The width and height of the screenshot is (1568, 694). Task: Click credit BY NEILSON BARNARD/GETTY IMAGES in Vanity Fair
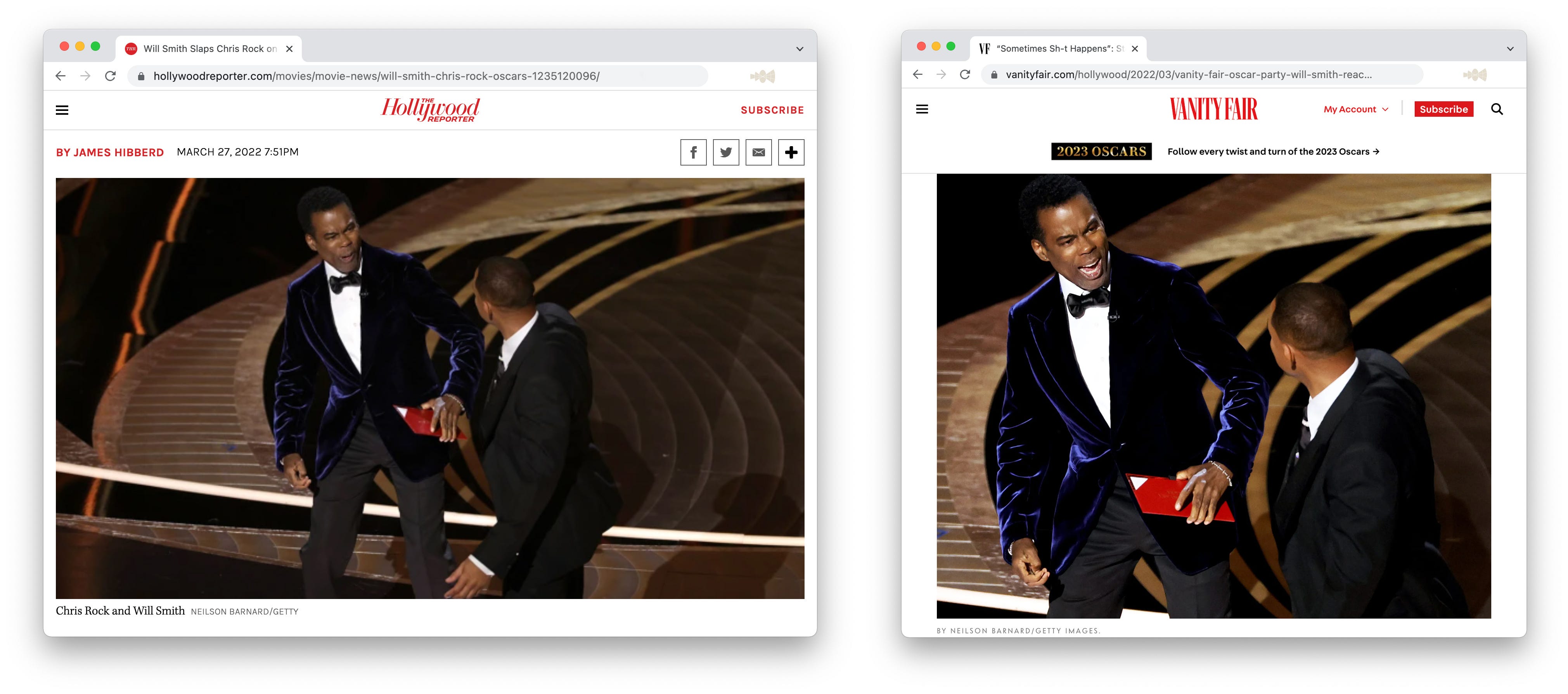point(1018,631)
